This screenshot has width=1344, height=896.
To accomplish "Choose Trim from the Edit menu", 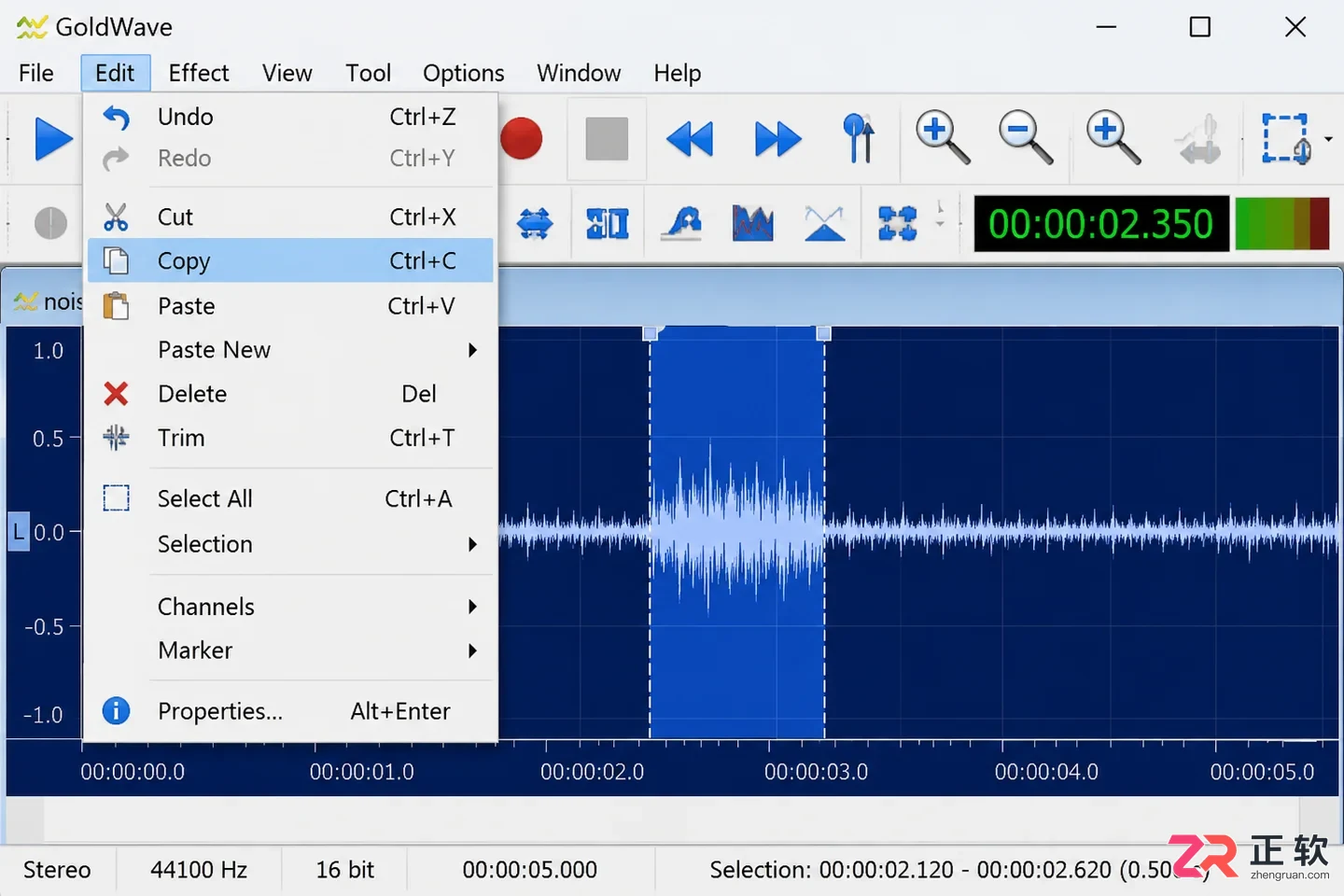I will point(290,438).
